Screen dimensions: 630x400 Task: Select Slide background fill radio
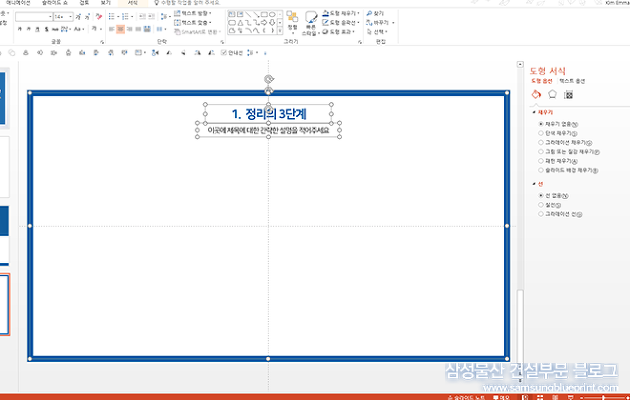click(541, 170)
